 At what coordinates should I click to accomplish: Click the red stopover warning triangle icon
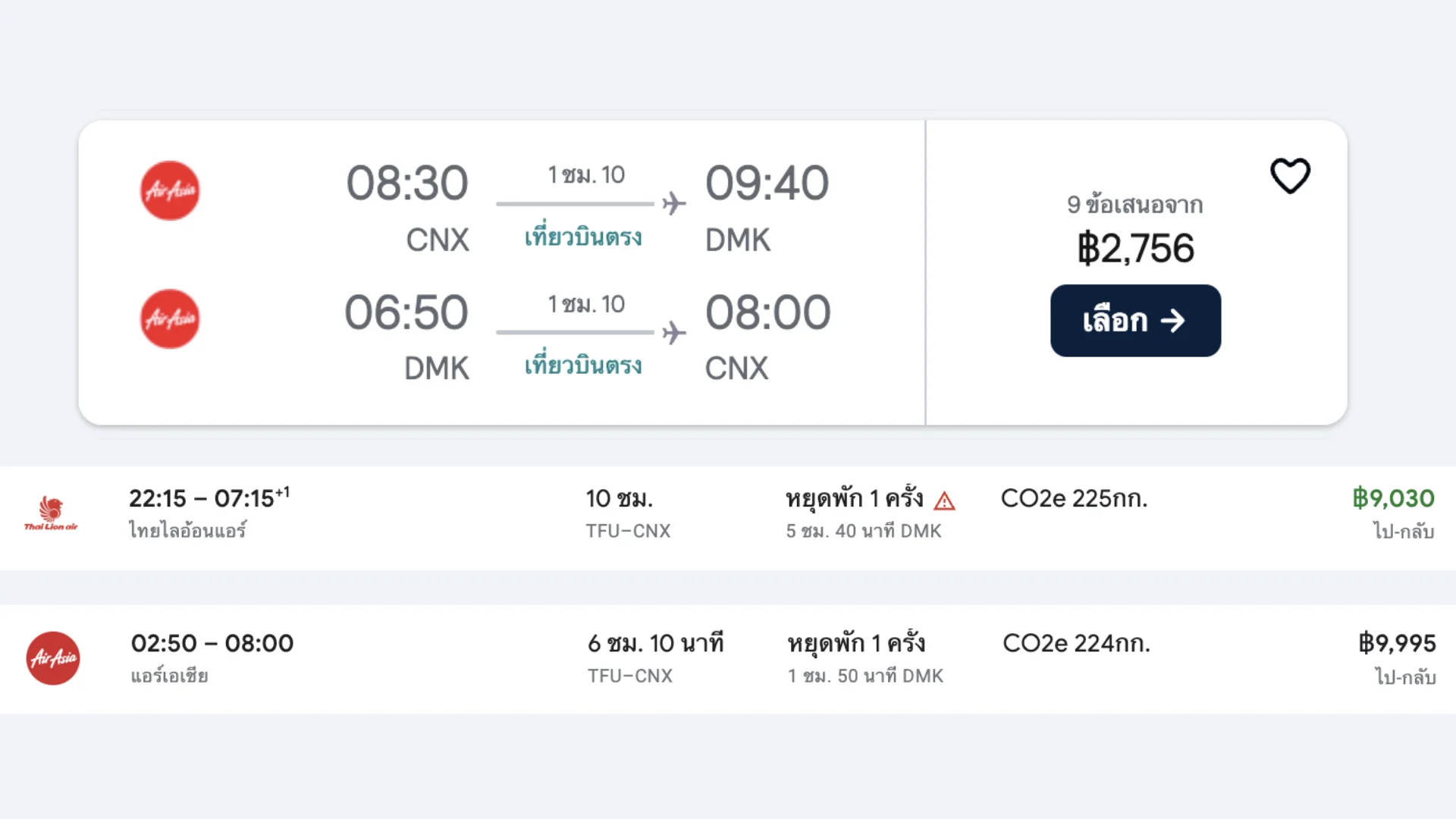pyautogui.click(x=944, y=500)
